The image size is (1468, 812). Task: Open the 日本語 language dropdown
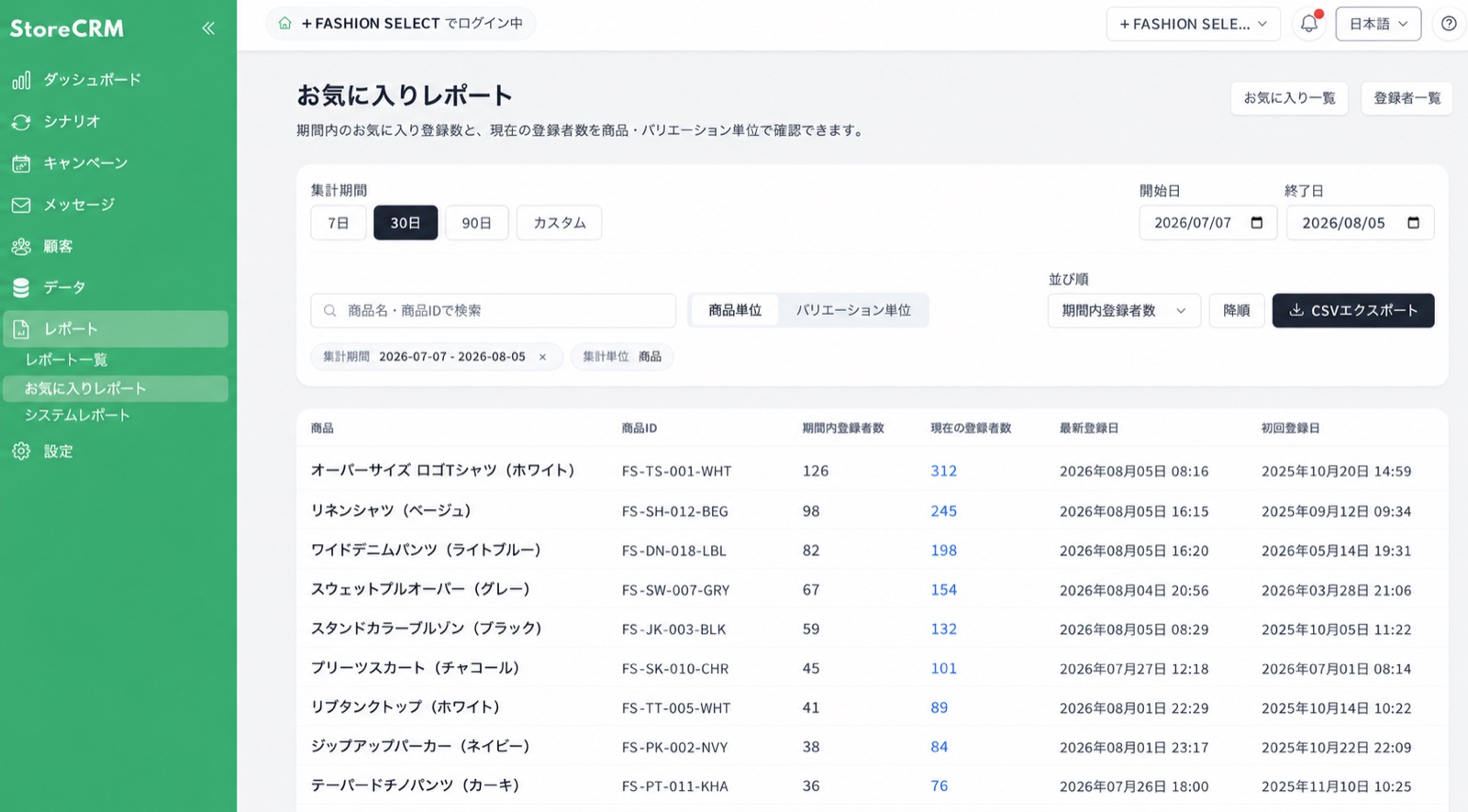coord(1378,24)
